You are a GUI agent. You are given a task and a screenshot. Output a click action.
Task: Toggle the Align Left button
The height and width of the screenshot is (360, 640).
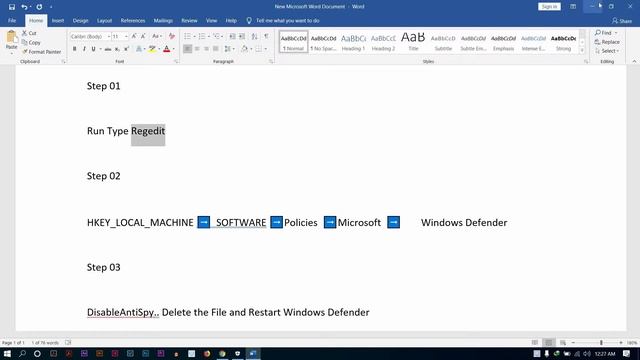tap(187, 49)
